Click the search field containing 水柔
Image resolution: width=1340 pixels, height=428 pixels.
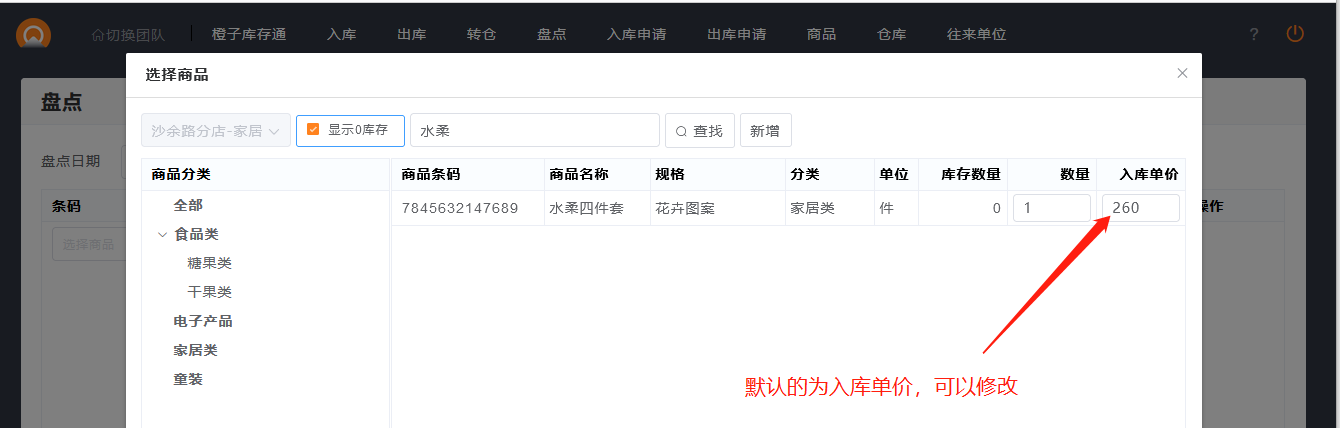tap(534, 131)
